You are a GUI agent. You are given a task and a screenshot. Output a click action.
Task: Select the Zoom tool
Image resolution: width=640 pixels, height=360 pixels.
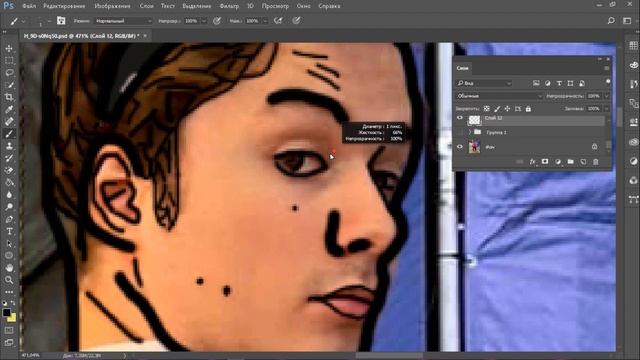(9, 280)
